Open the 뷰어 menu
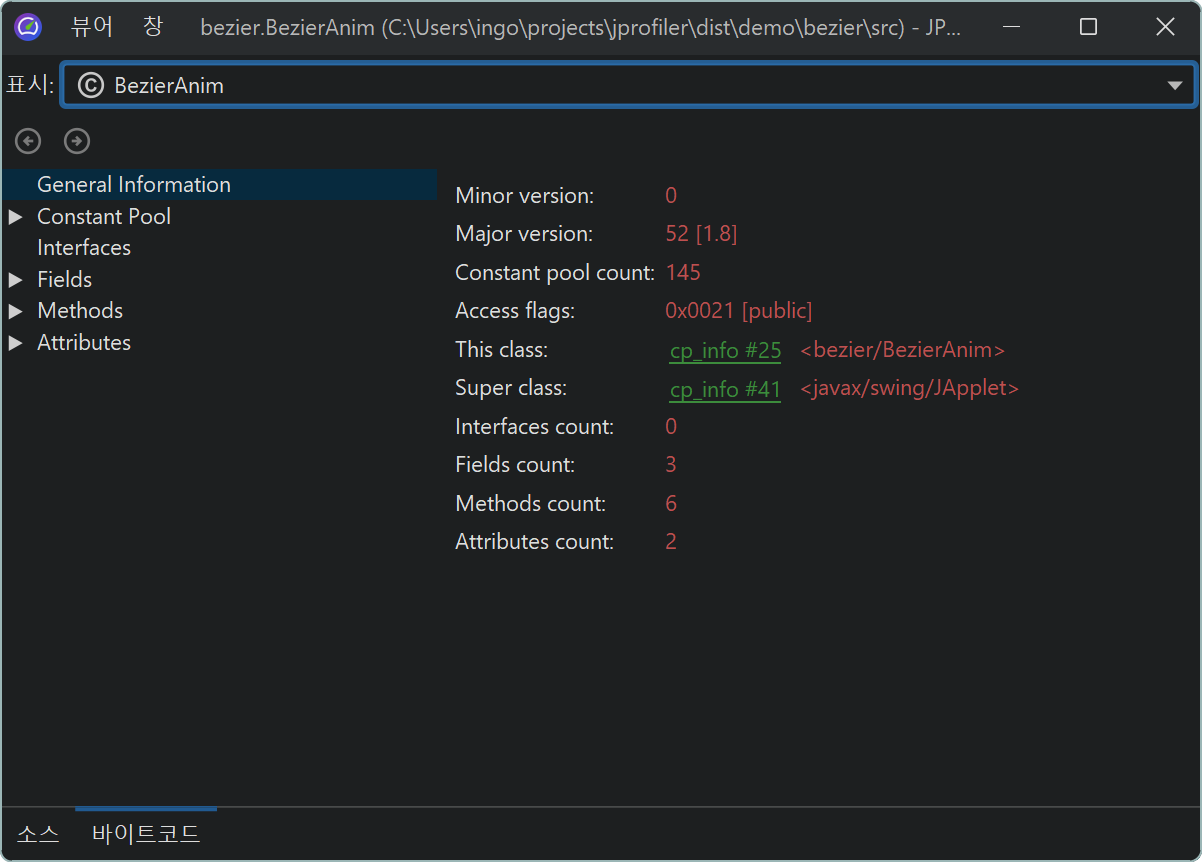This screenshot has width=1202, height=862. tap(92, 27)
